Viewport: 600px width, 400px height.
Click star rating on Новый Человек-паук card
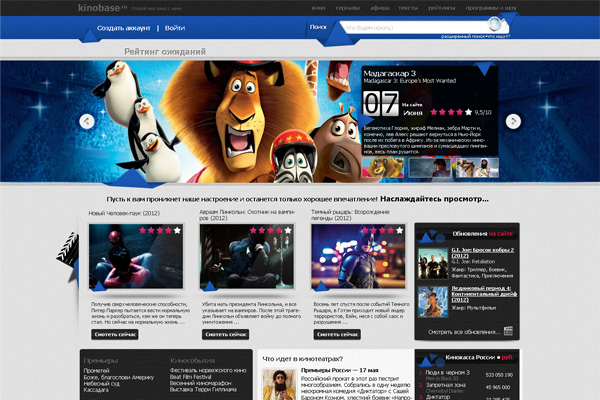pos(160,230)
